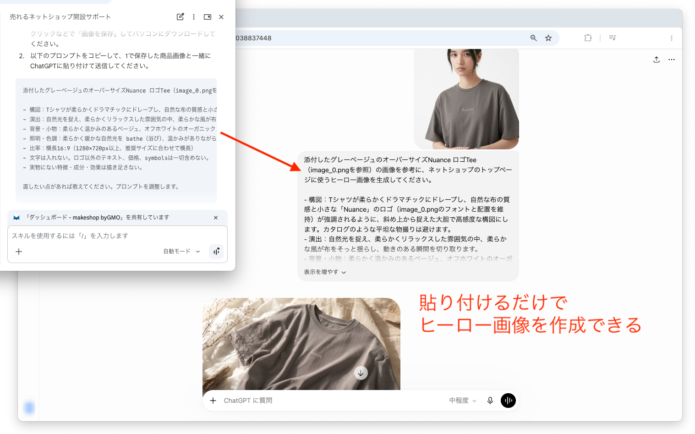Remove the shared ダッシュボード - makeshop byGMO tab
Image resolution: width=695 pixels, height=434 pixels.
(216, 218)
